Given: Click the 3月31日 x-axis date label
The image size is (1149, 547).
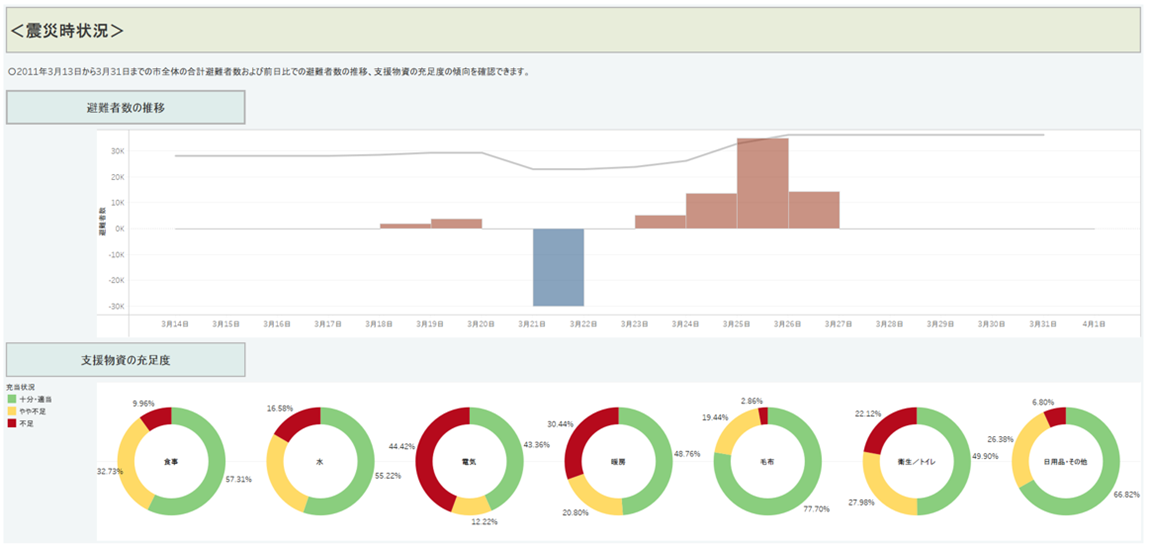Looking at the screenshot, I should [1041, 324].
